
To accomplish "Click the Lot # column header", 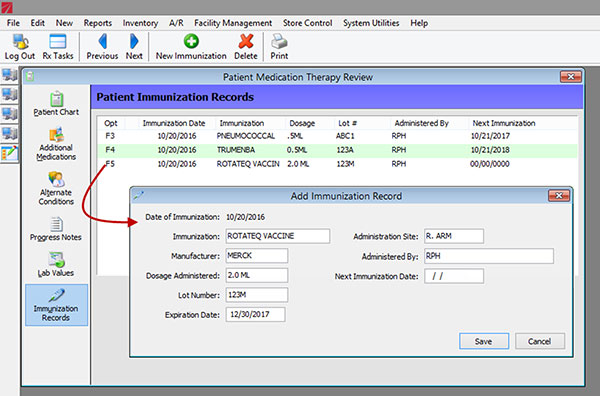I will 348,123.
